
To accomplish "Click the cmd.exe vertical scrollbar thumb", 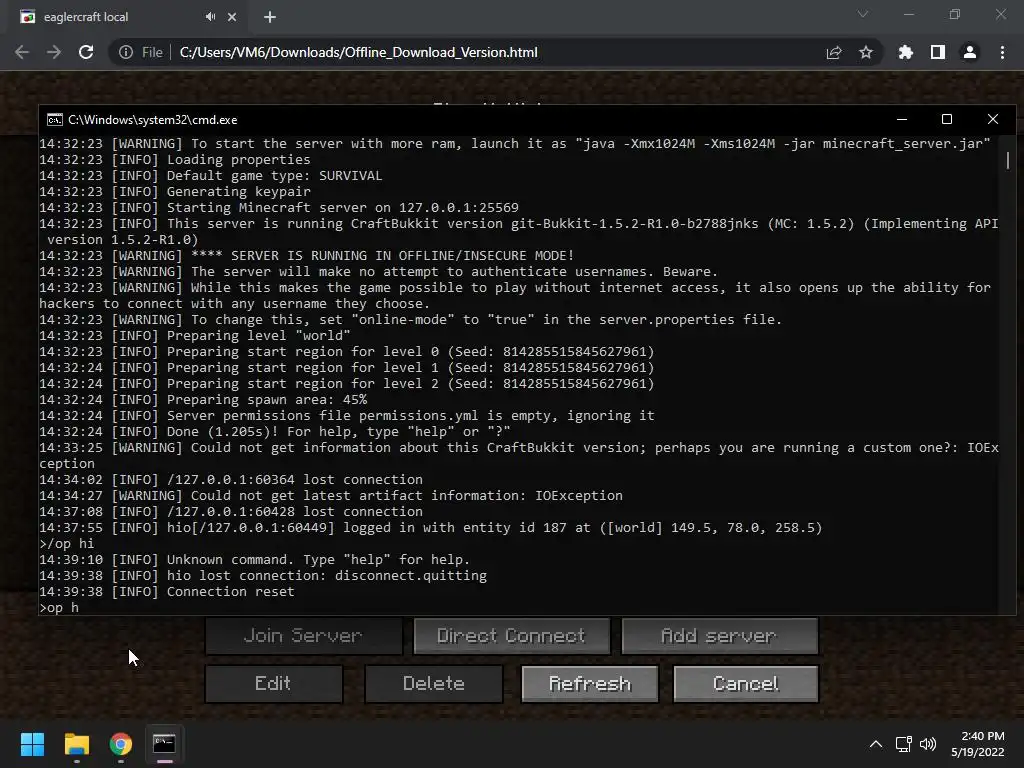I will click(x=1008, y=160).
